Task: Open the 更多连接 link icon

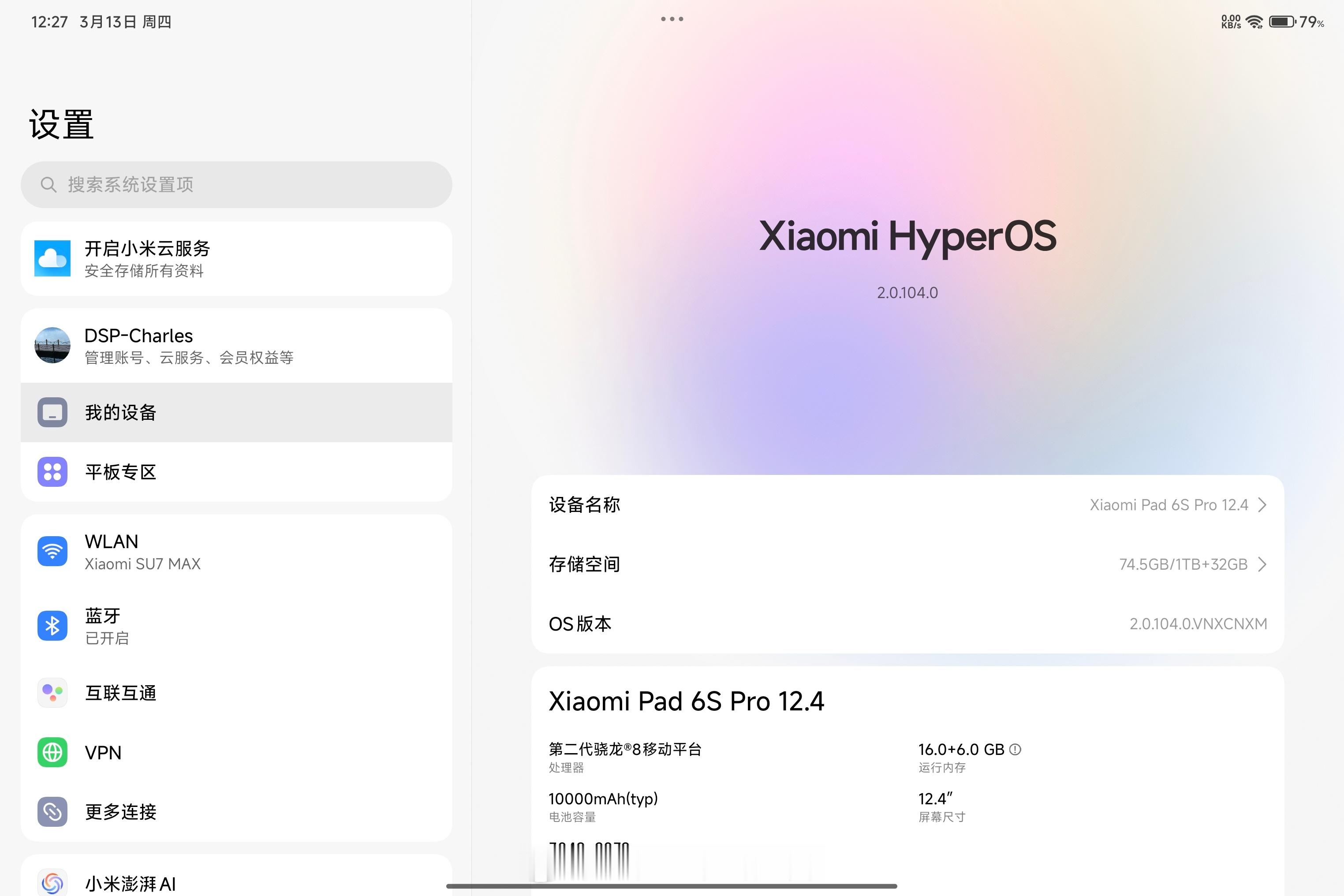Action: click(52, 811)
